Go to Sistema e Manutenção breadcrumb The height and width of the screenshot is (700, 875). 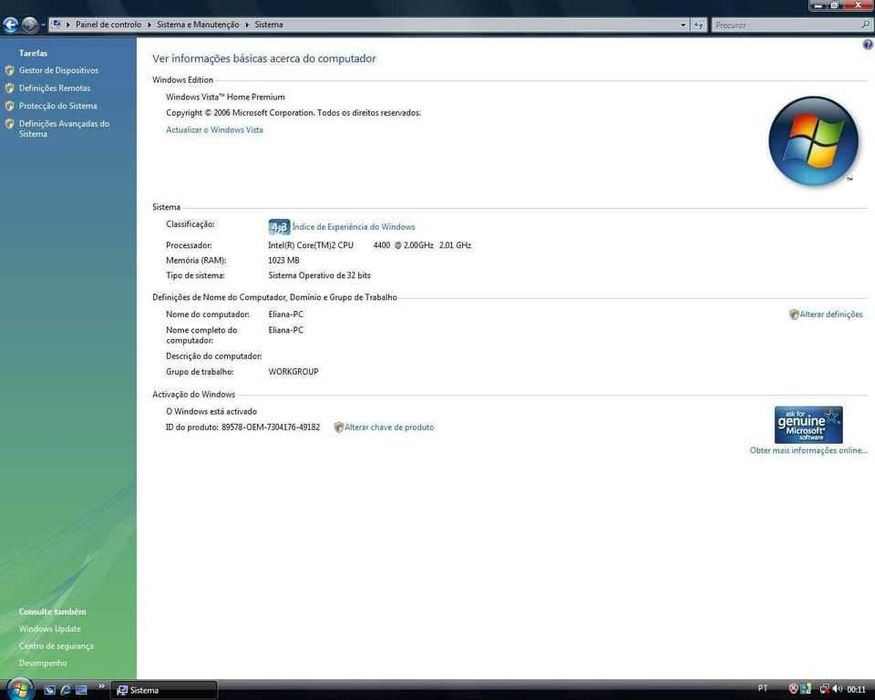pos(198,25)
